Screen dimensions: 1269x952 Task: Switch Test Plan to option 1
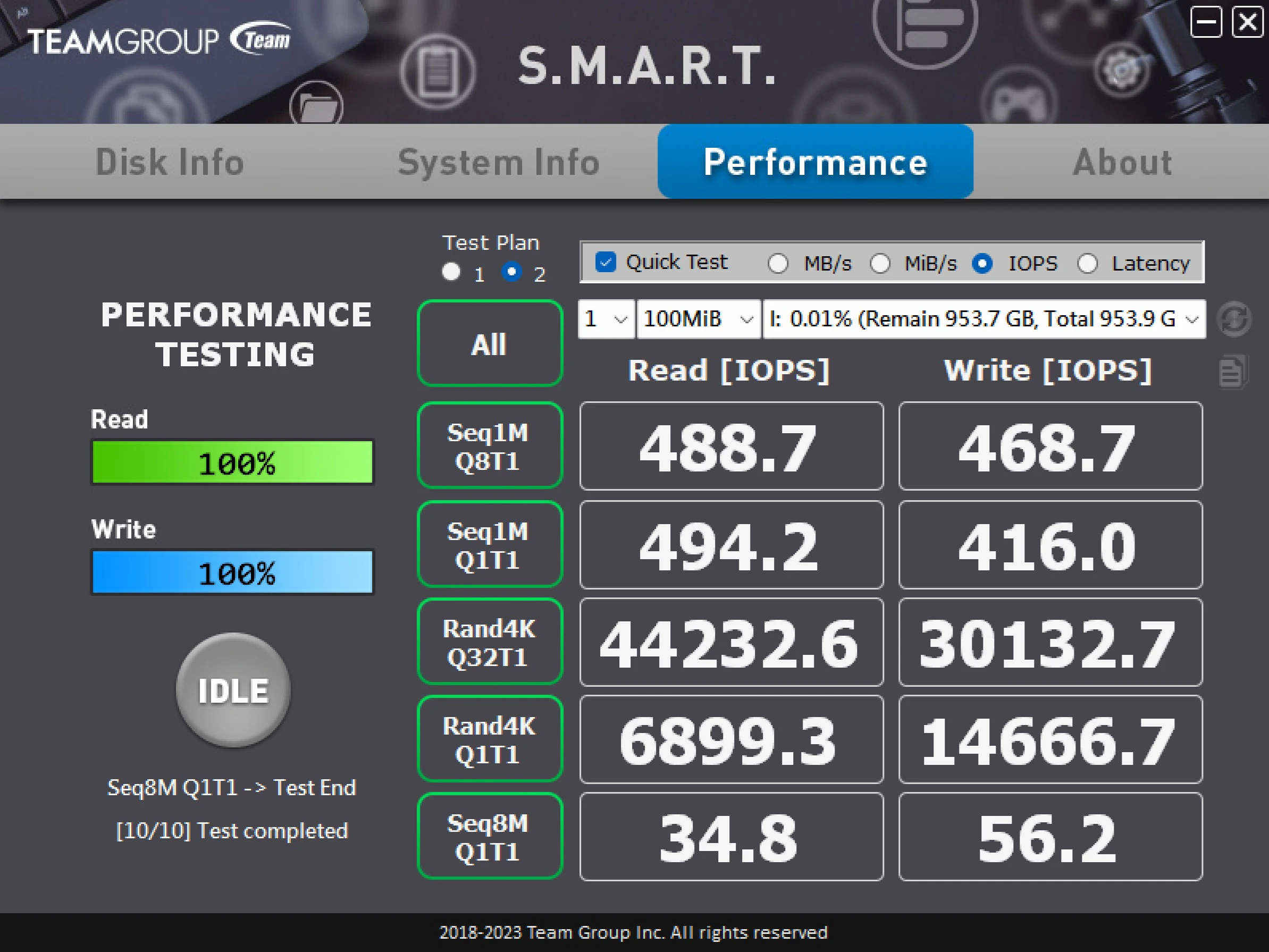451,272
